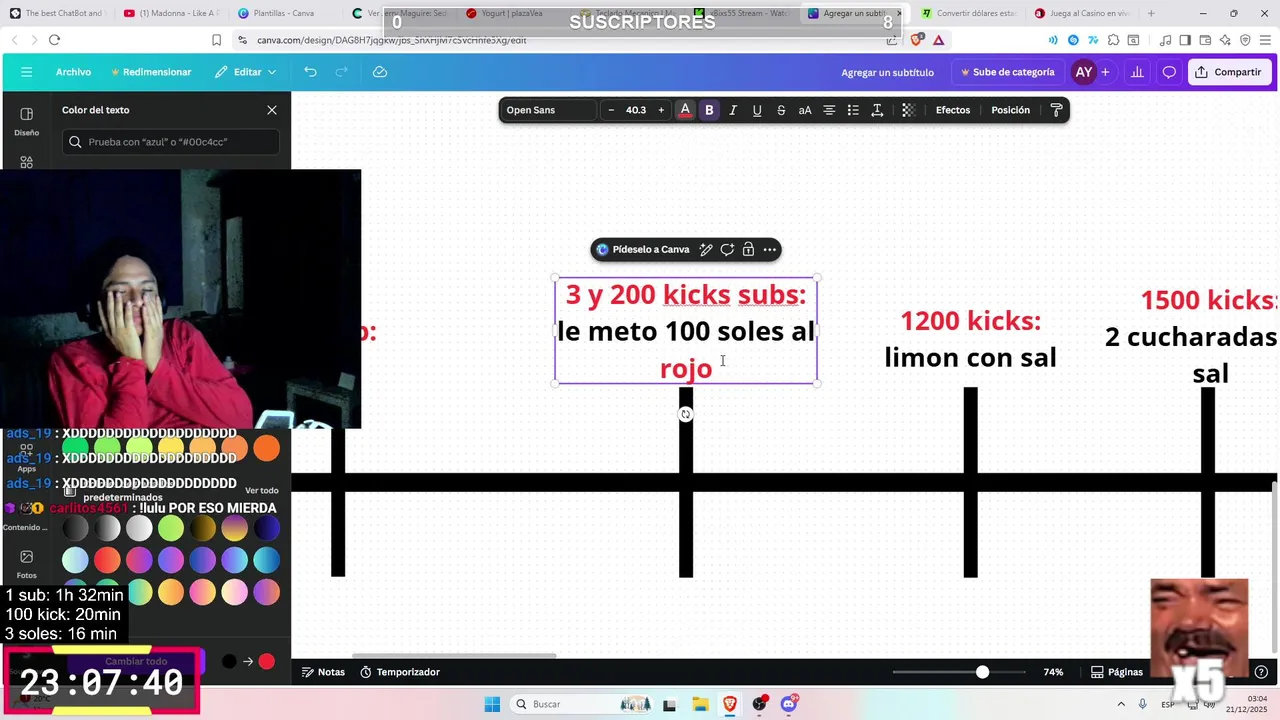This screenshot has height=720, width=1280.
Task: Select the black swatch beside Cambiar todo
Action: (x=229, y=661)
